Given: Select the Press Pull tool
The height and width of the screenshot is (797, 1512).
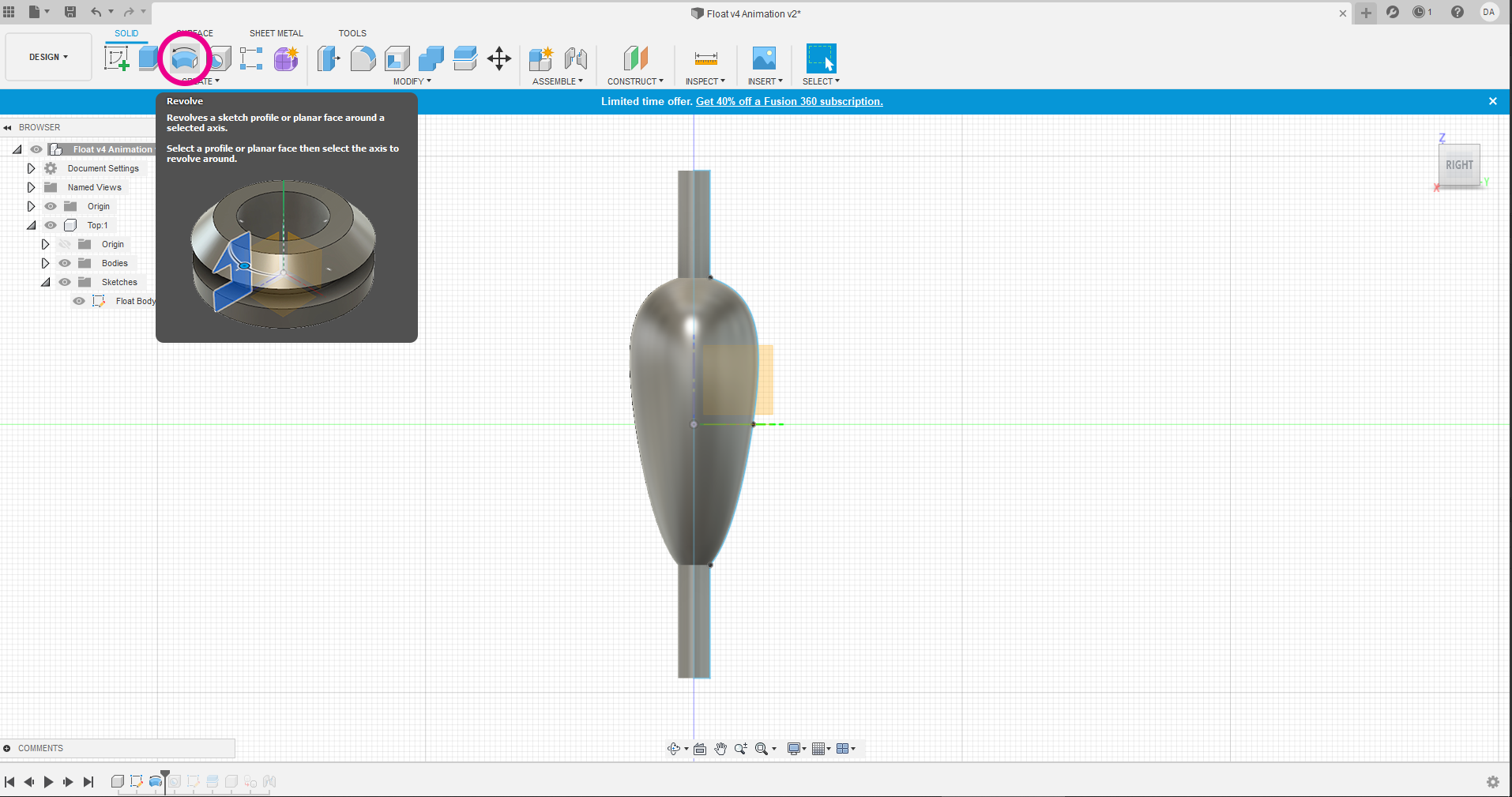Looking at the screenshot, I should [329, 58].
